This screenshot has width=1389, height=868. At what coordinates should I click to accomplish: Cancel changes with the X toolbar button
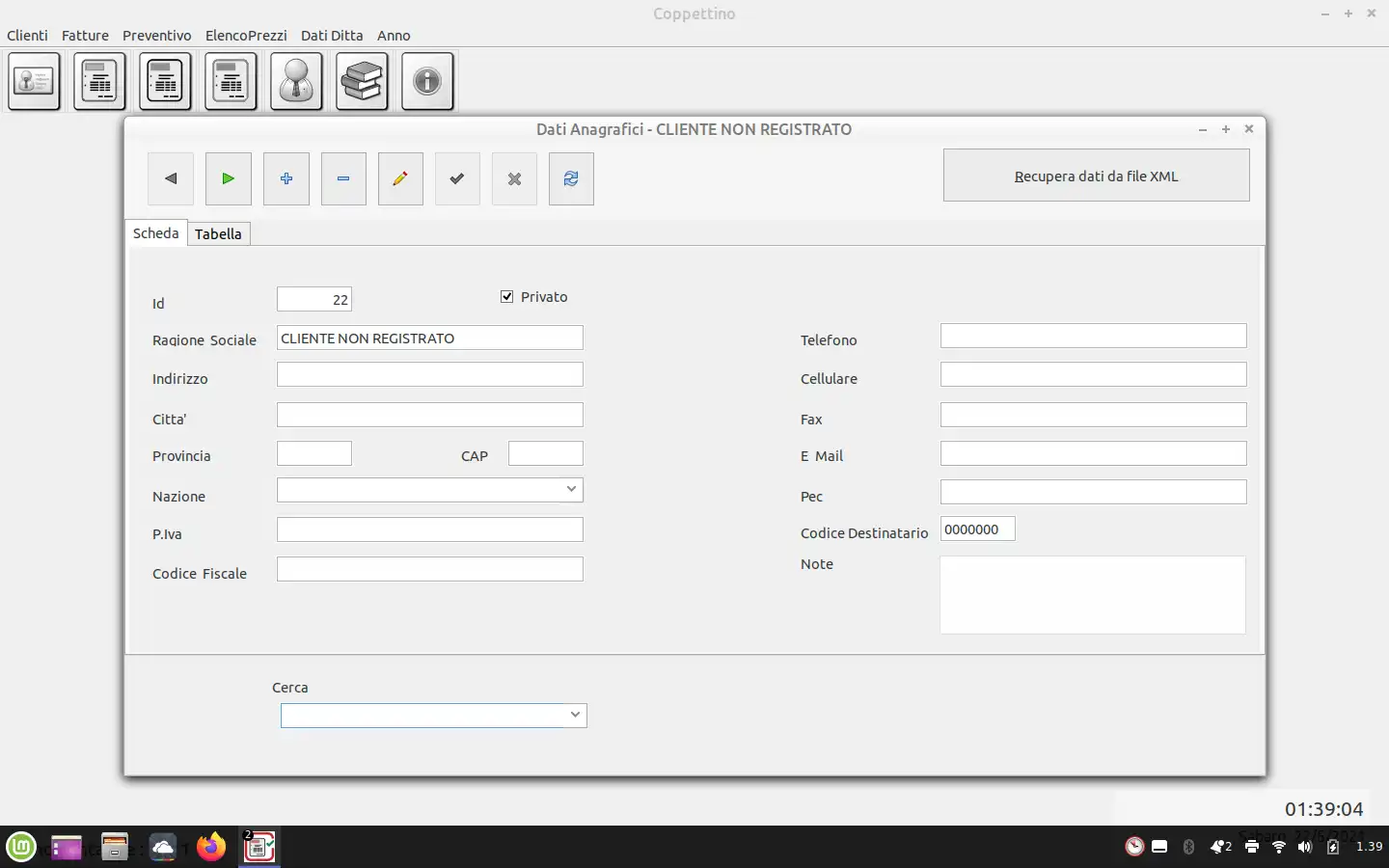click(514, 178)
